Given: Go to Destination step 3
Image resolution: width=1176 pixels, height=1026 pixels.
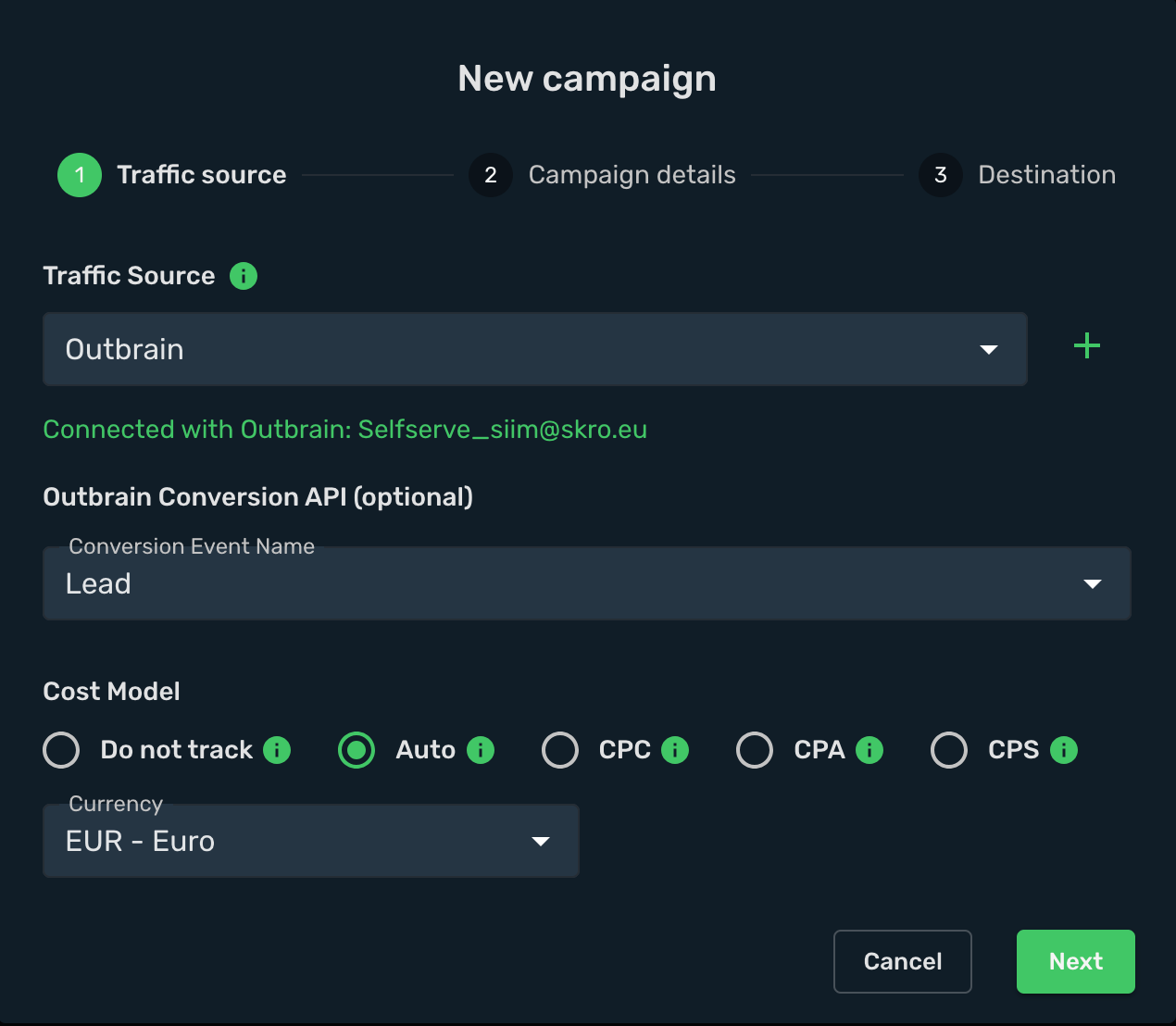Looking at the screenshot, I should (1017, 175).
